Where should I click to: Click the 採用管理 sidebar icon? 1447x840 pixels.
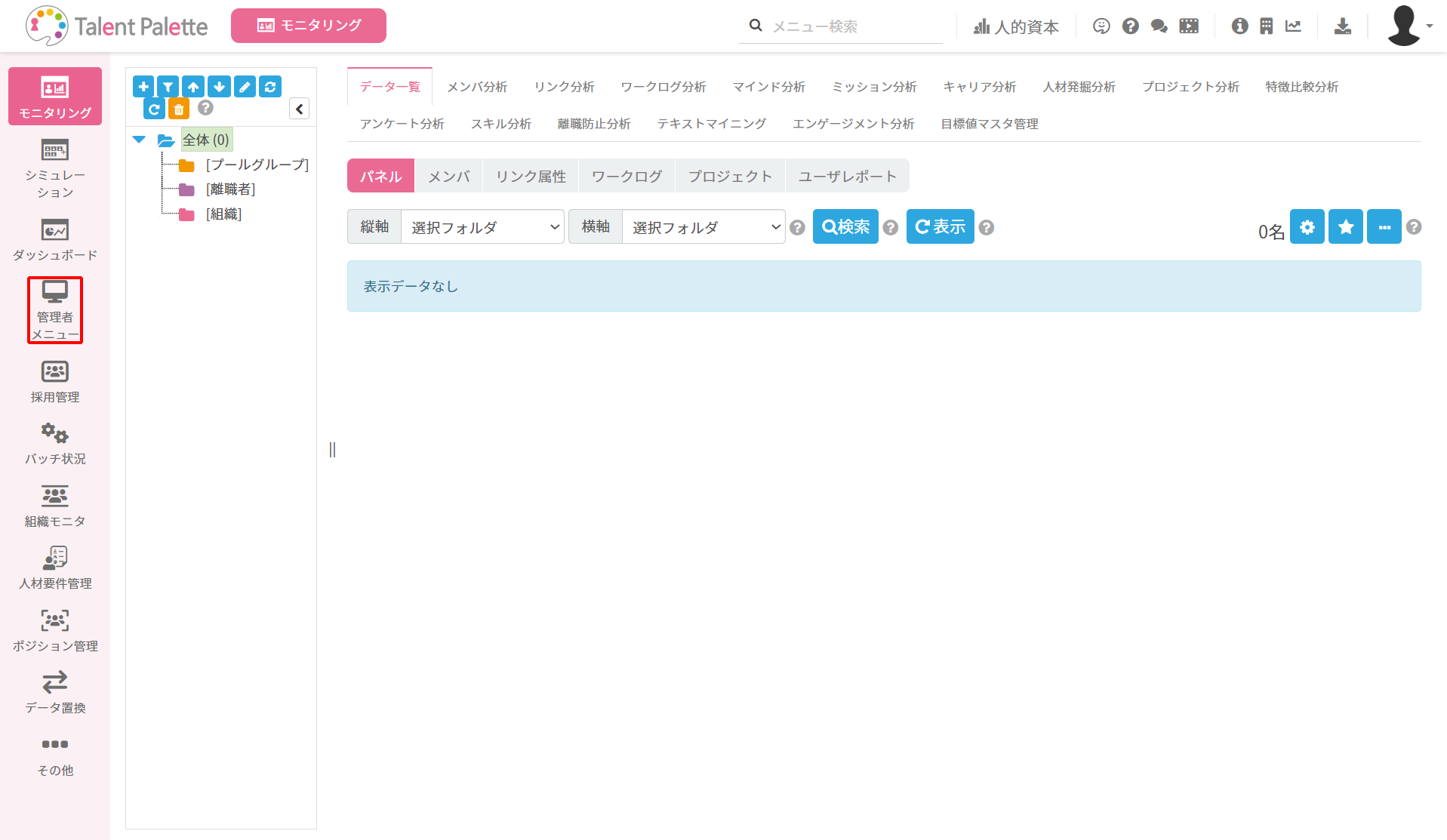pos(55,381)
